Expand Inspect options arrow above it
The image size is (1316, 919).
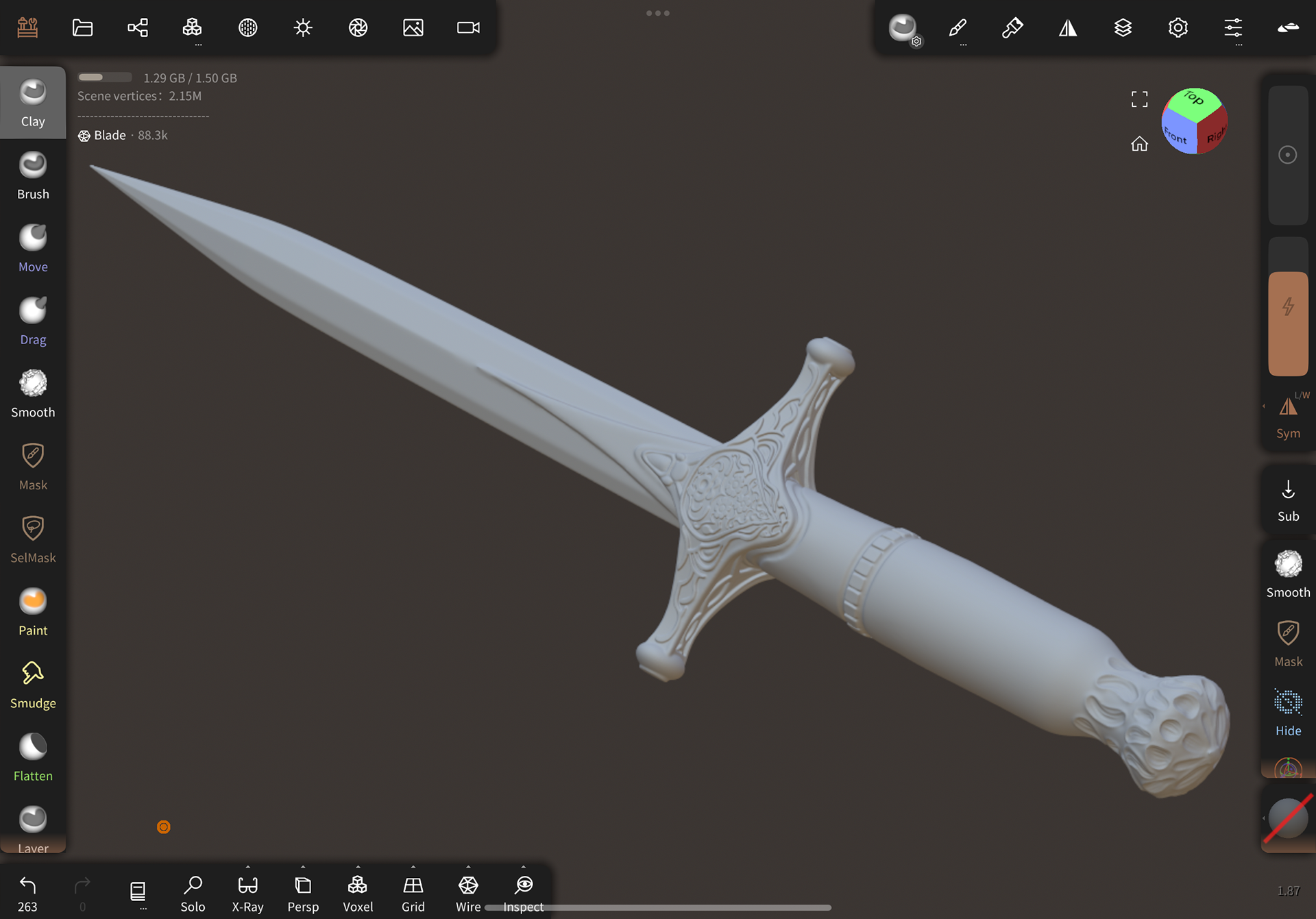pos(524,867)
